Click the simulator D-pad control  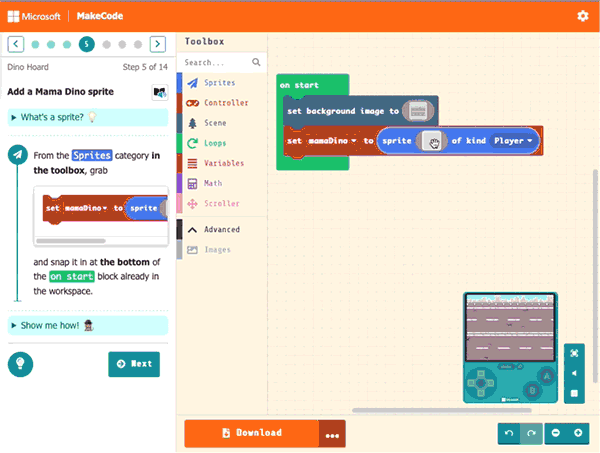pos(481,382)
